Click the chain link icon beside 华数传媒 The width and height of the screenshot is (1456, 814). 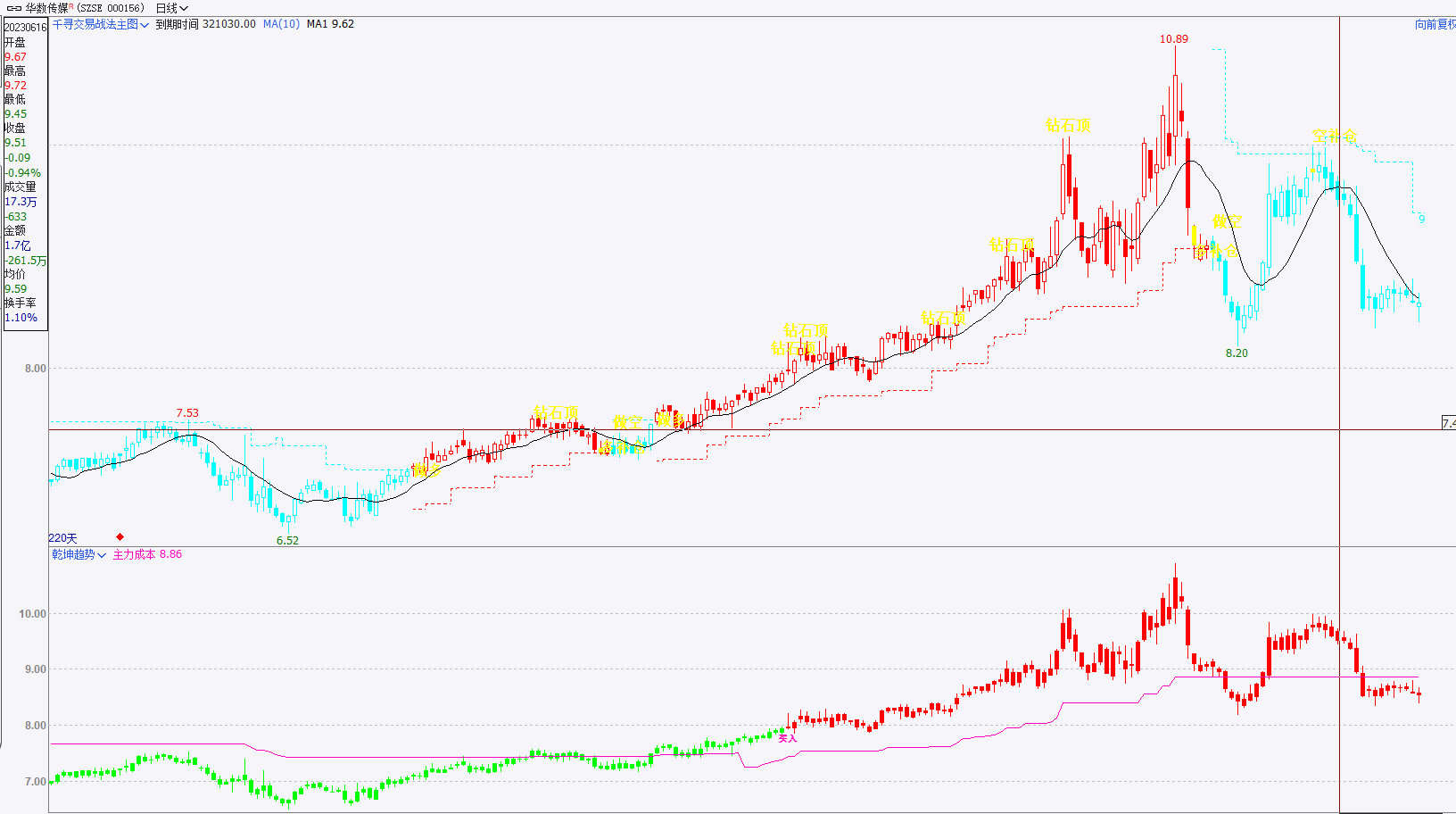[13, 8]
